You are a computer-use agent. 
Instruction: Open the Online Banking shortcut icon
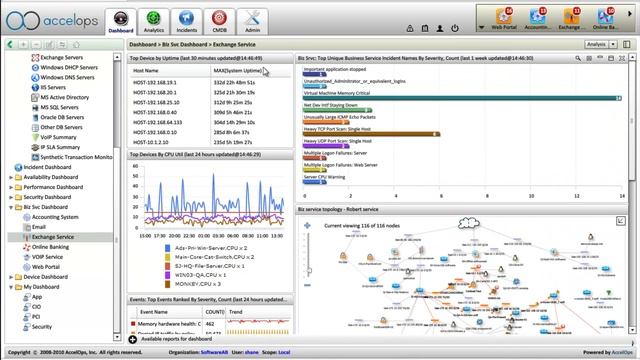pyautogui.click(x=605, y=19)
